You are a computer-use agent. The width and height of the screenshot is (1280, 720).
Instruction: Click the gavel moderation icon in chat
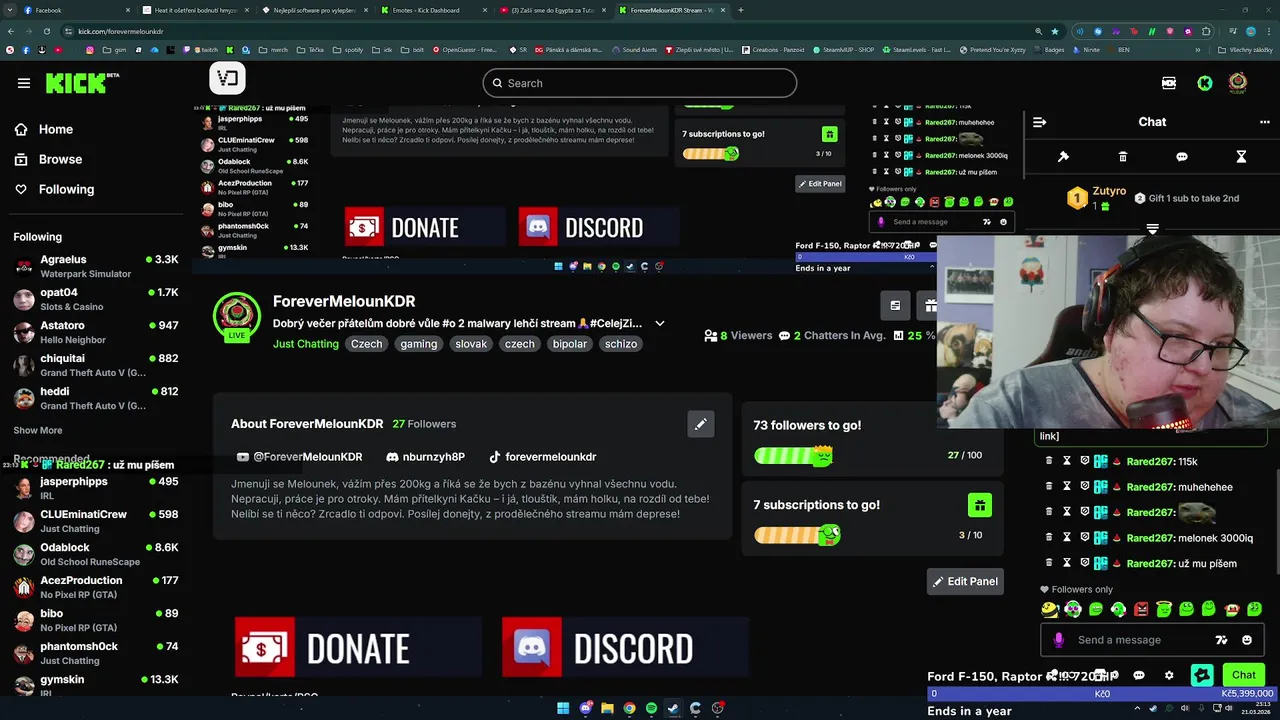pyautogui.click(x=1063, y=157)
